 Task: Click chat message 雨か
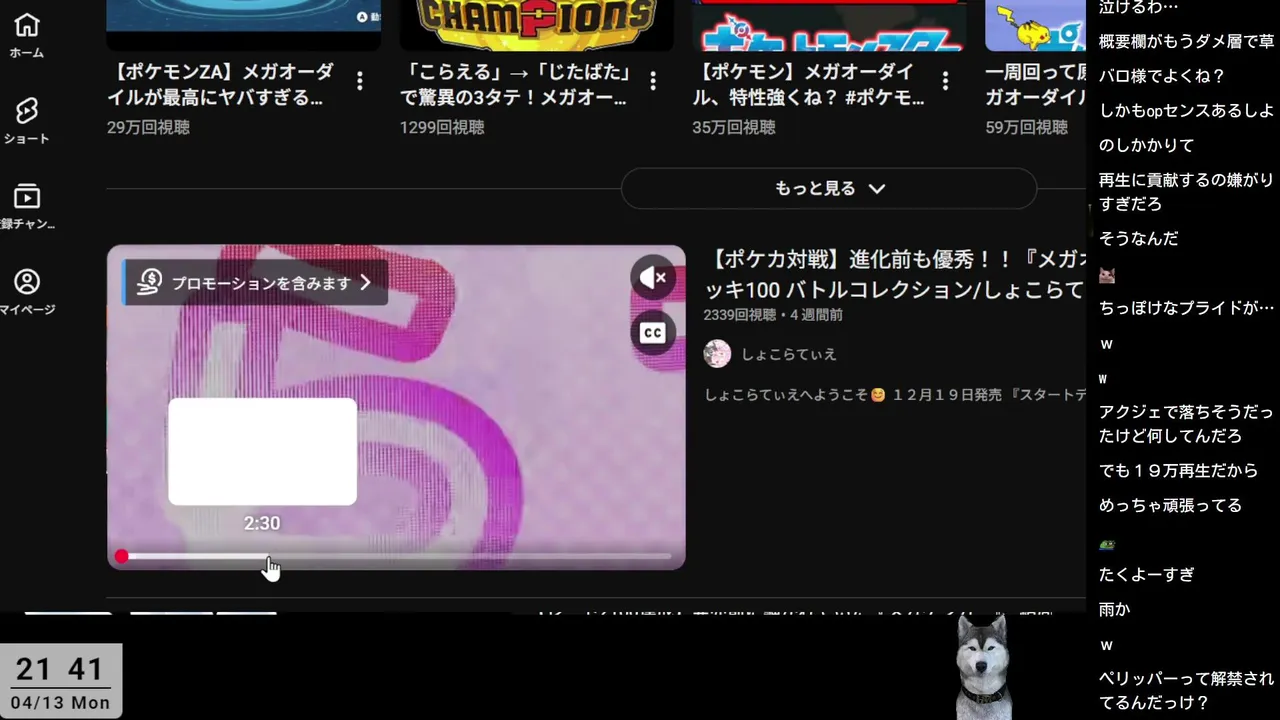pyautogui.click(x=1114, y=609)
